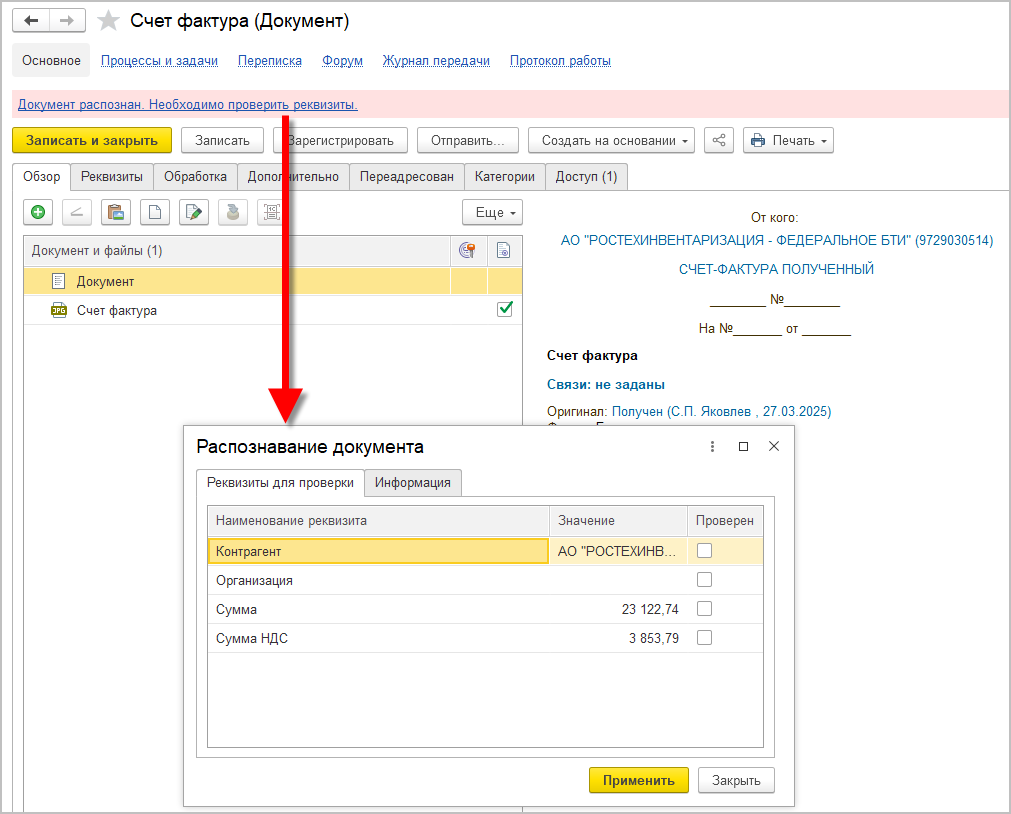Open the Еще dropdown menu

click(492, 213)
